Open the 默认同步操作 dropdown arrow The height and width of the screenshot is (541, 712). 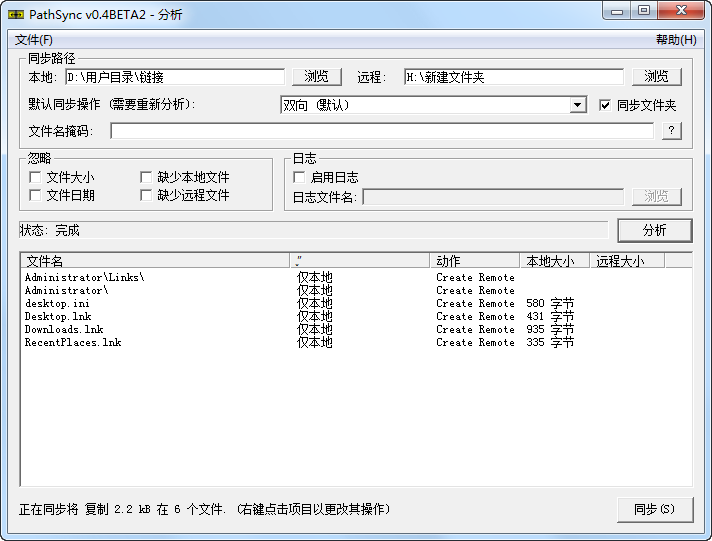(578, 105)
